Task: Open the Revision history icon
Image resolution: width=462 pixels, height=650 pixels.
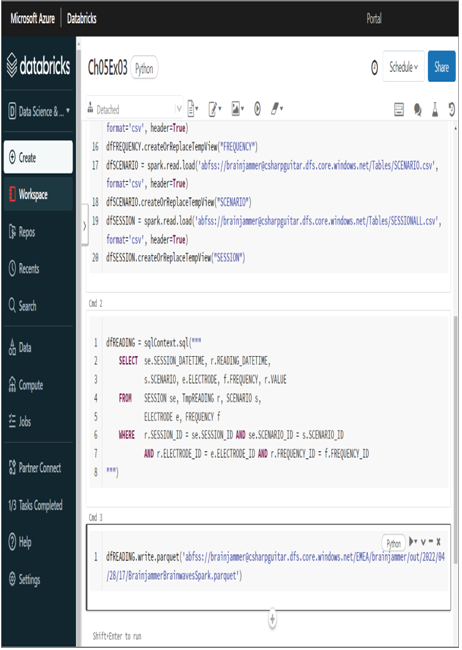Action: coord(452,109)
